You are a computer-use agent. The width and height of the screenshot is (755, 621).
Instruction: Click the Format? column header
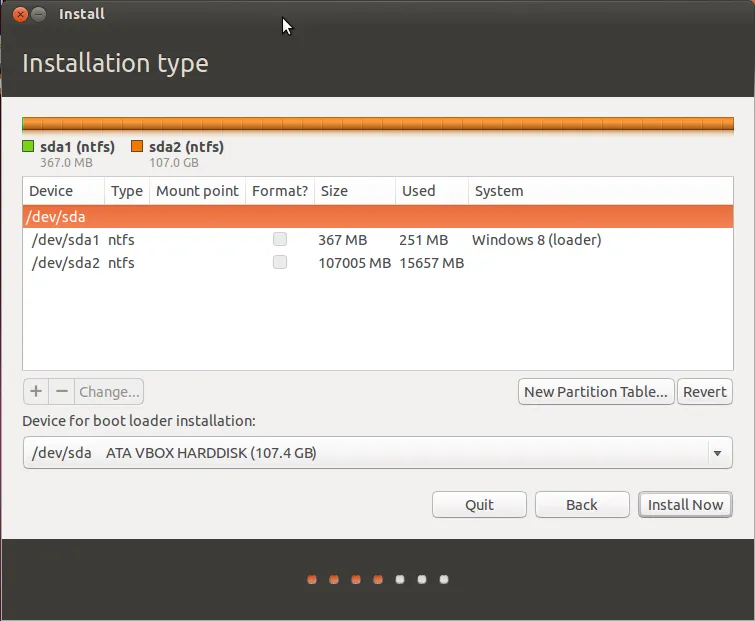click(280, 191)
